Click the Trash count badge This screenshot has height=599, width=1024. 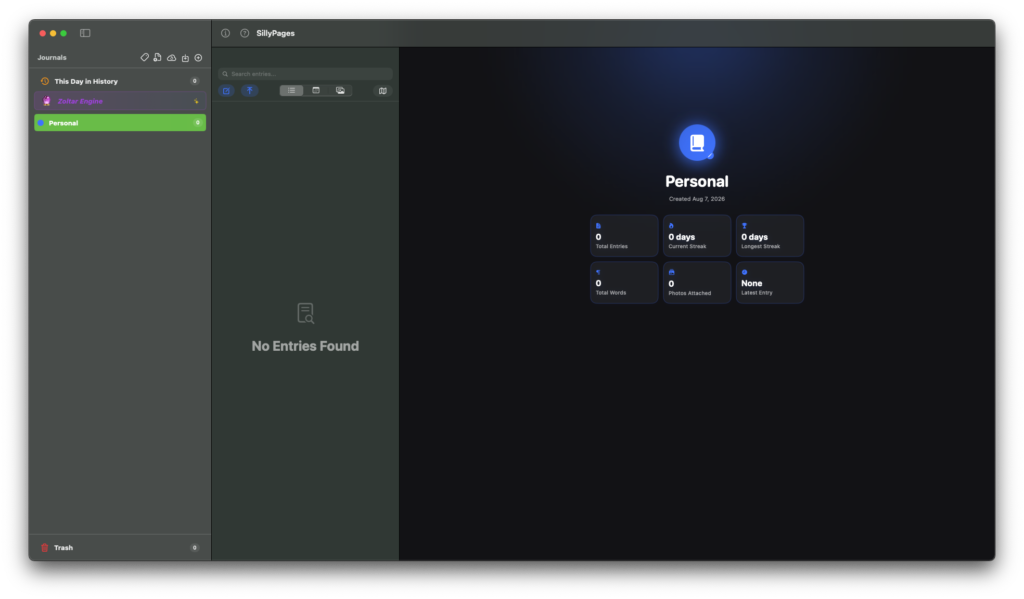[195, 547]
